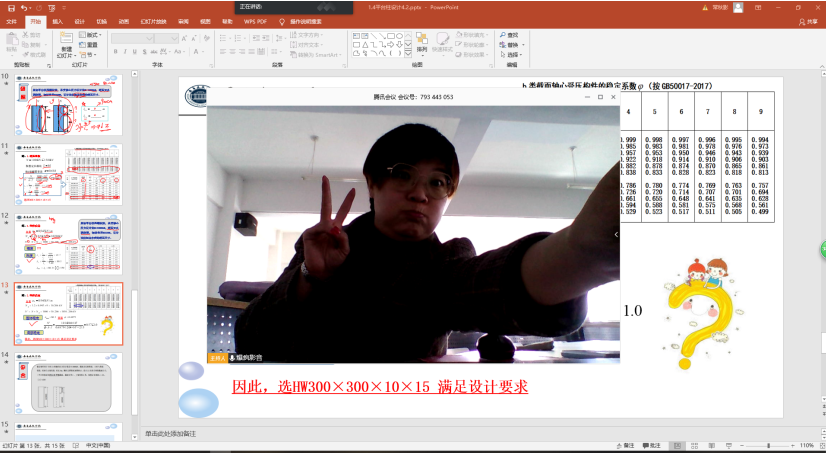The image size is (826, 453).
Task: Click the Clear Formatting eraser icon
Action: tap(207, 38)
